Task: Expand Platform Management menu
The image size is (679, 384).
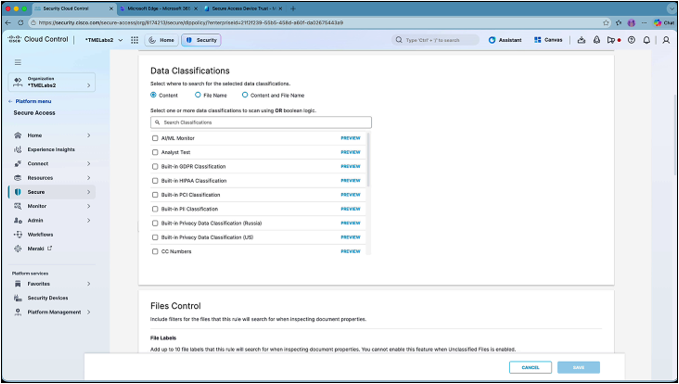Action: (88, 312)
